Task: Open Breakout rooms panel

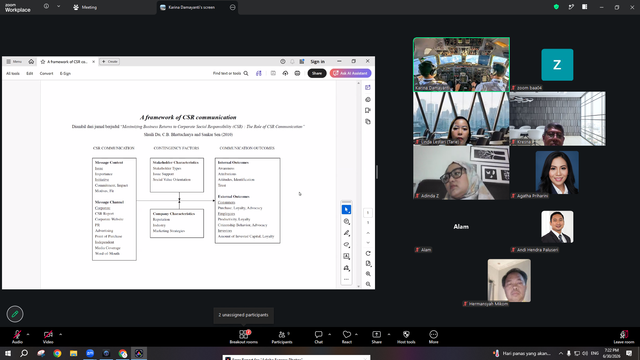Action: tap(244, 337)
